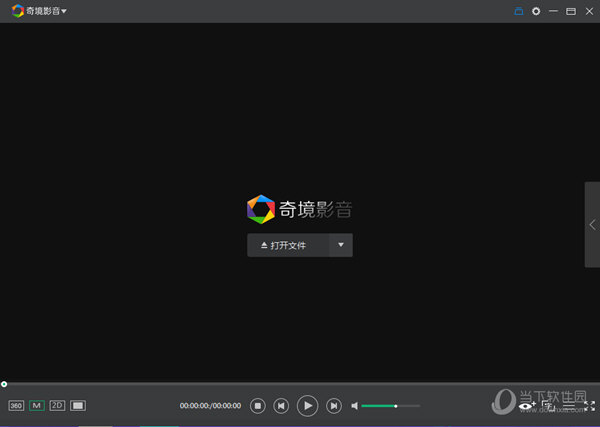600x427 pixels.
Task: Click the 奇境影音 logo in title bar
Action: click(x=18, y=11)
